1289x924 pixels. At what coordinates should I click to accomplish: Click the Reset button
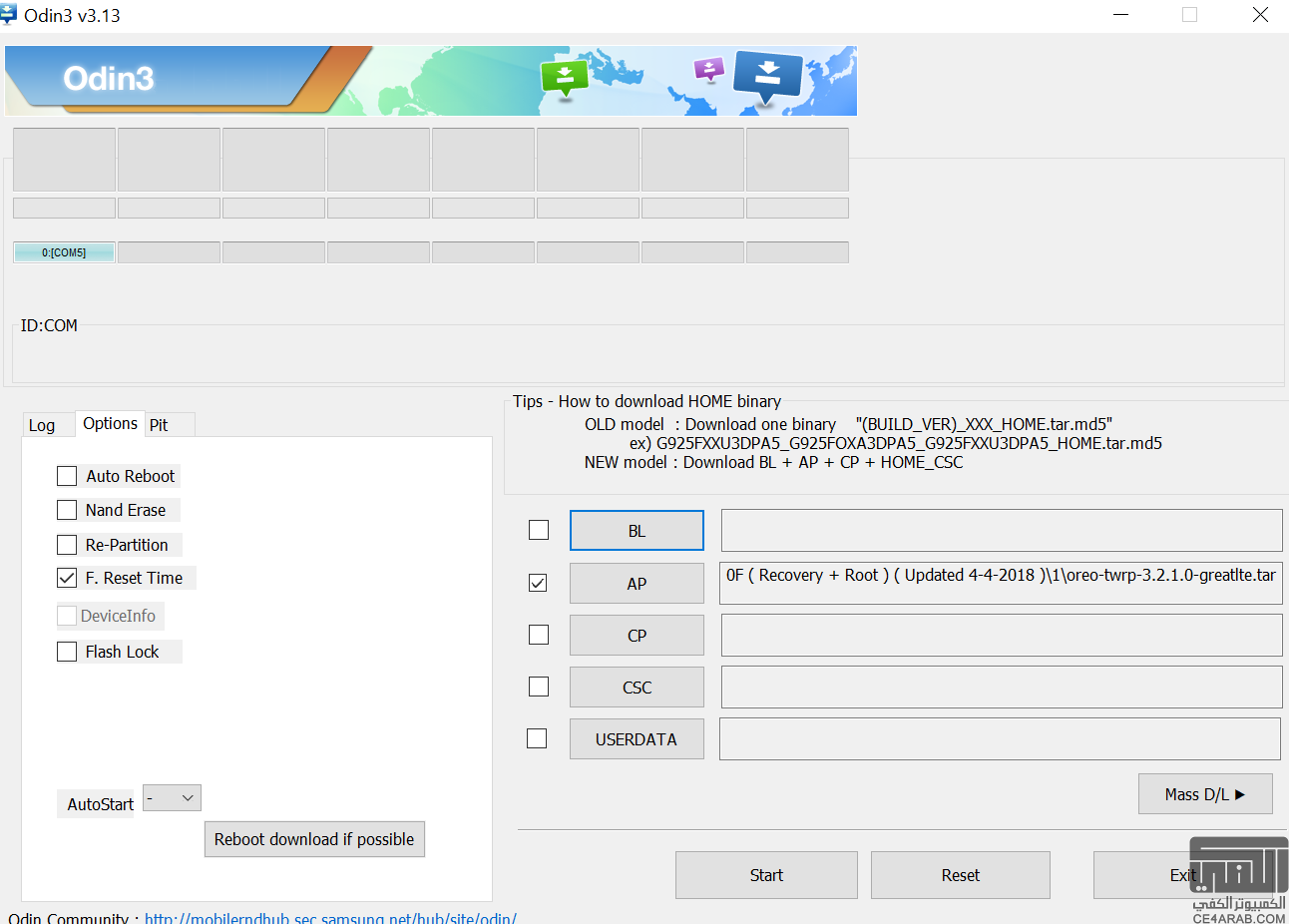(x=961, y=875)
